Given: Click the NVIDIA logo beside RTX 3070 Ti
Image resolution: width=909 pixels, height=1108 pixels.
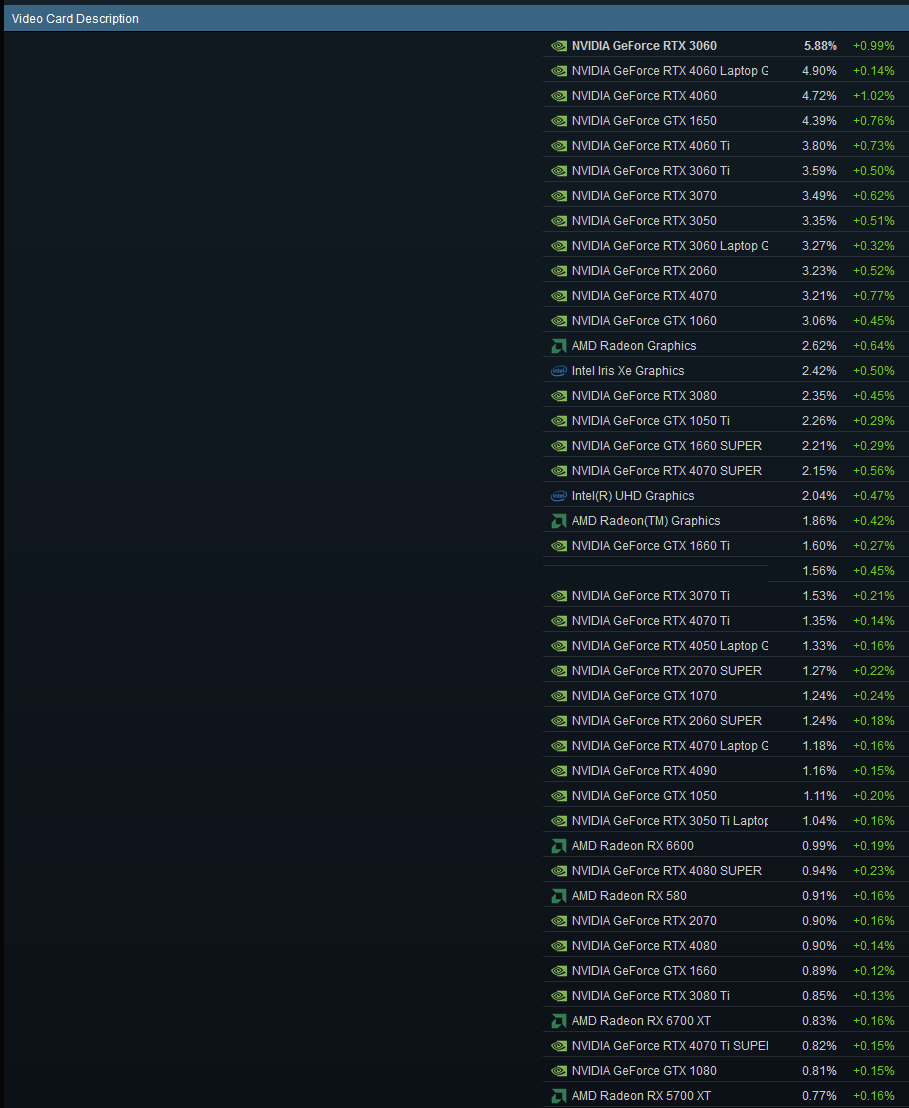Looking at the screenshot, I should click(558, 596).
